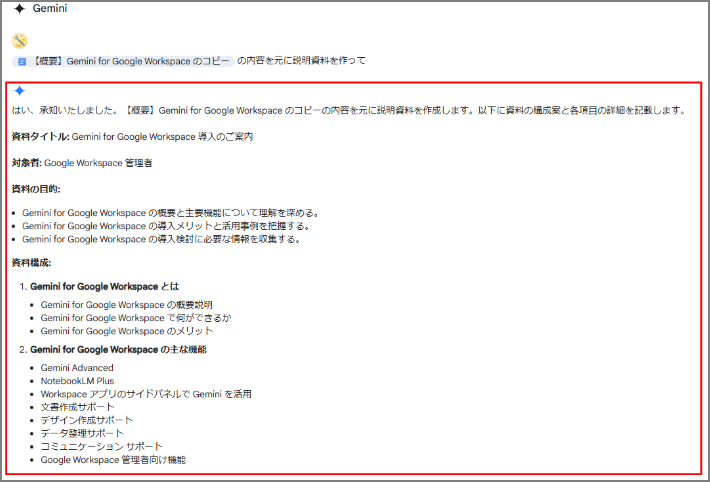
Task: Click bullet 'Workspace アプリのサイドパネルで Gemini を活用'
Action: click(x=146, y=394)
